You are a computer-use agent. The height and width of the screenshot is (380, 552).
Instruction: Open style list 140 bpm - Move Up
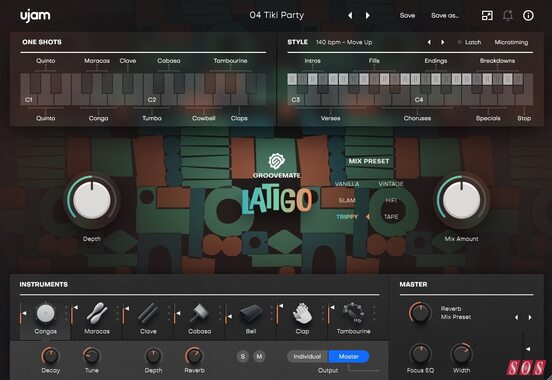344,42
